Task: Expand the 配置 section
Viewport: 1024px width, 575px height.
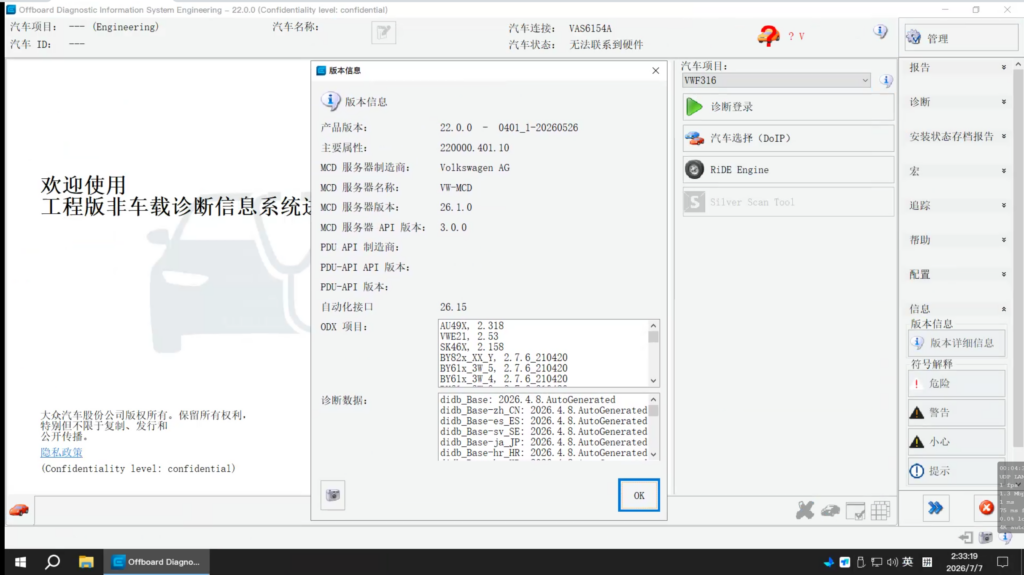Action: point(957,274)
